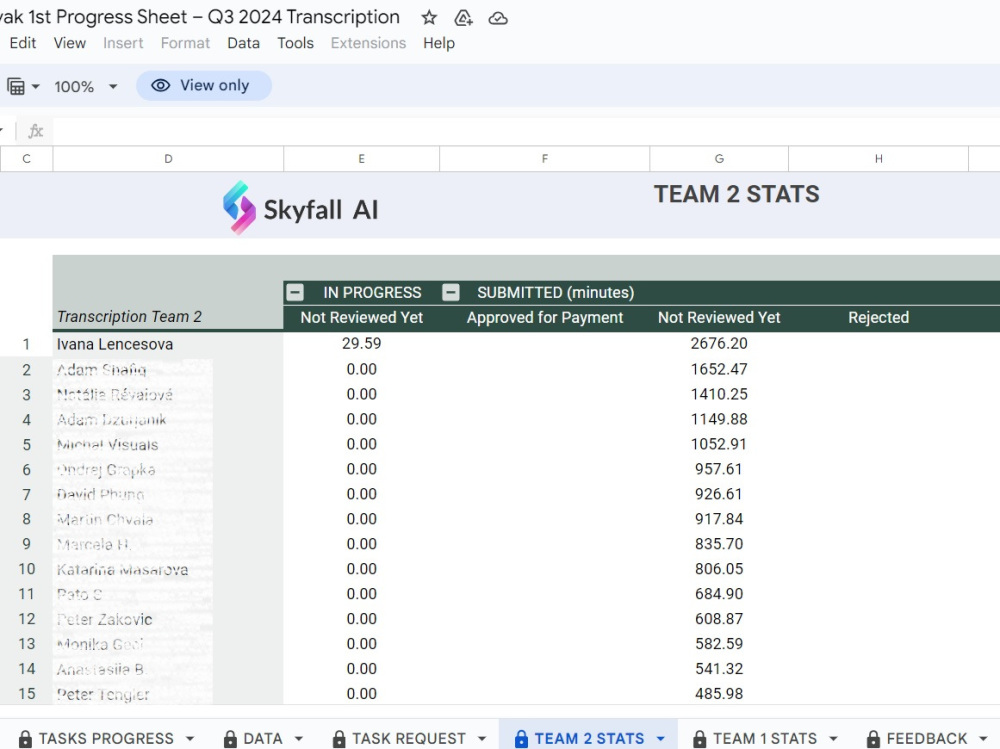Select the TEAM 2 STATS tab
This screenshot has width=1000, height=749.
click(589, 738)
